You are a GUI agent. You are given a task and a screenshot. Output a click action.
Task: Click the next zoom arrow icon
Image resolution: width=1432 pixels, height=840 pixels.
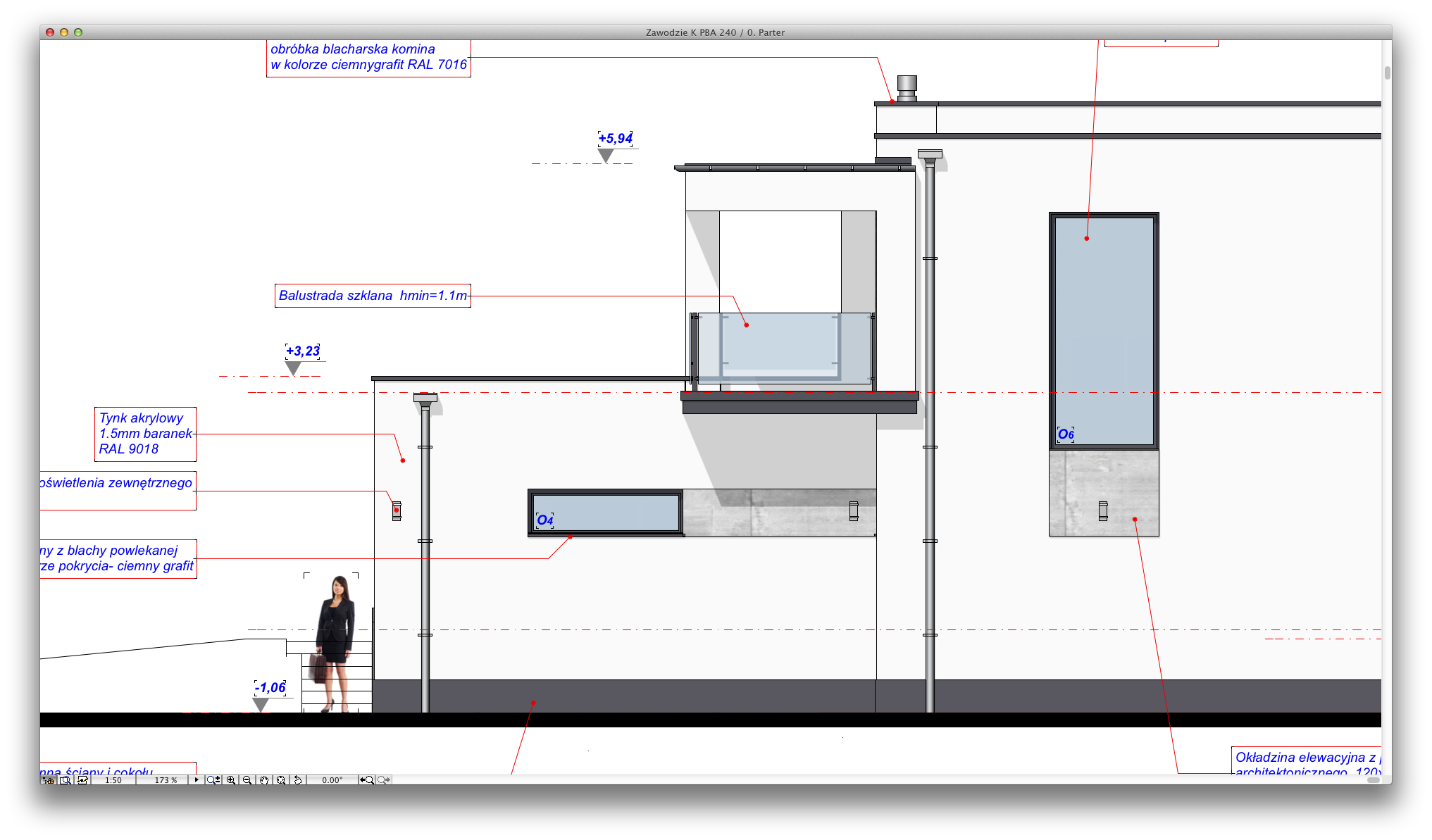click(384, 780)
